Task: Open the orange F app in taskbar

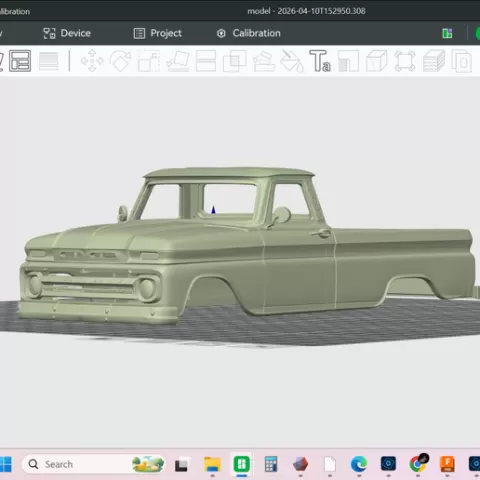Action: coord(447,464)
